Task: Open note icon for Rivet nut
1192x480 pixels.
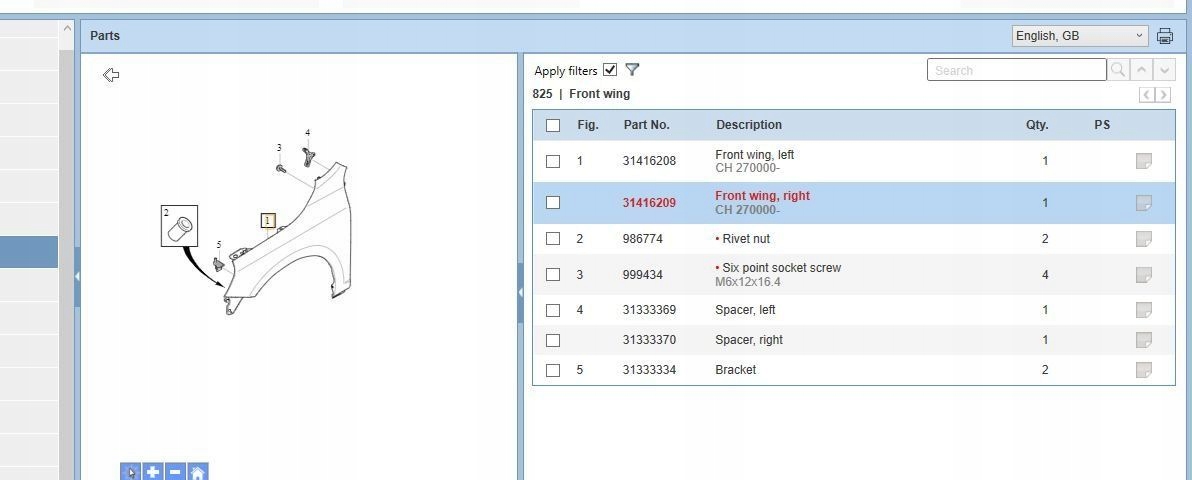Action: [x=1143, y=239]
